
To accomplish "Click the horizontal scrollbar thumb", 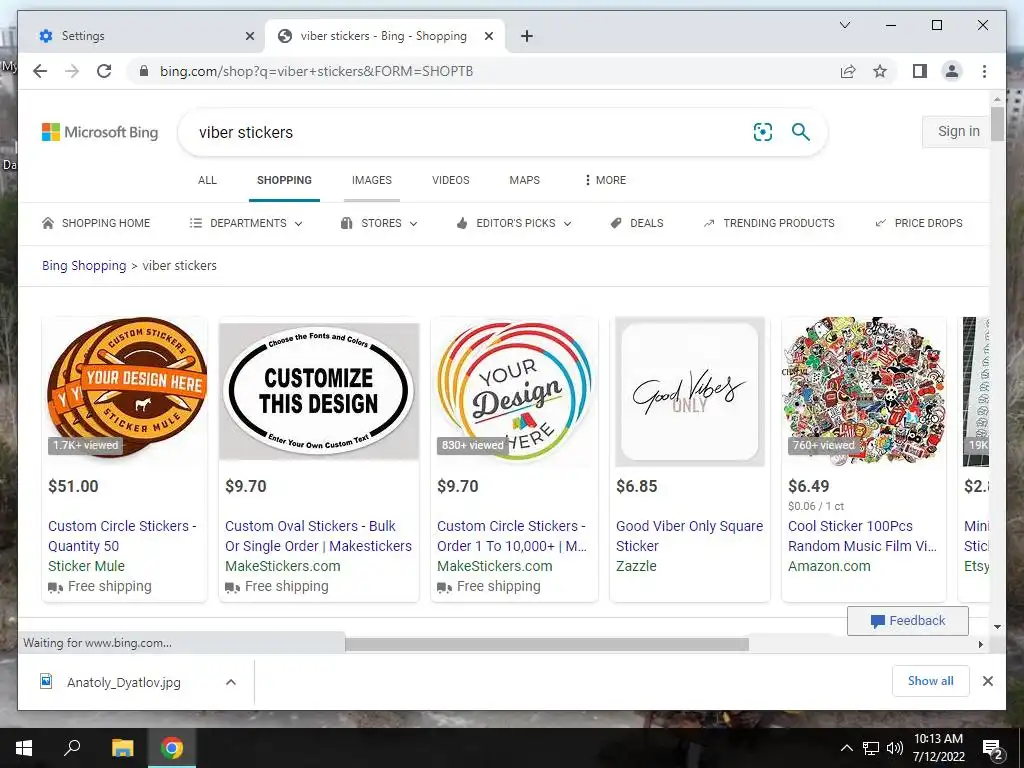I will [547, 645].
